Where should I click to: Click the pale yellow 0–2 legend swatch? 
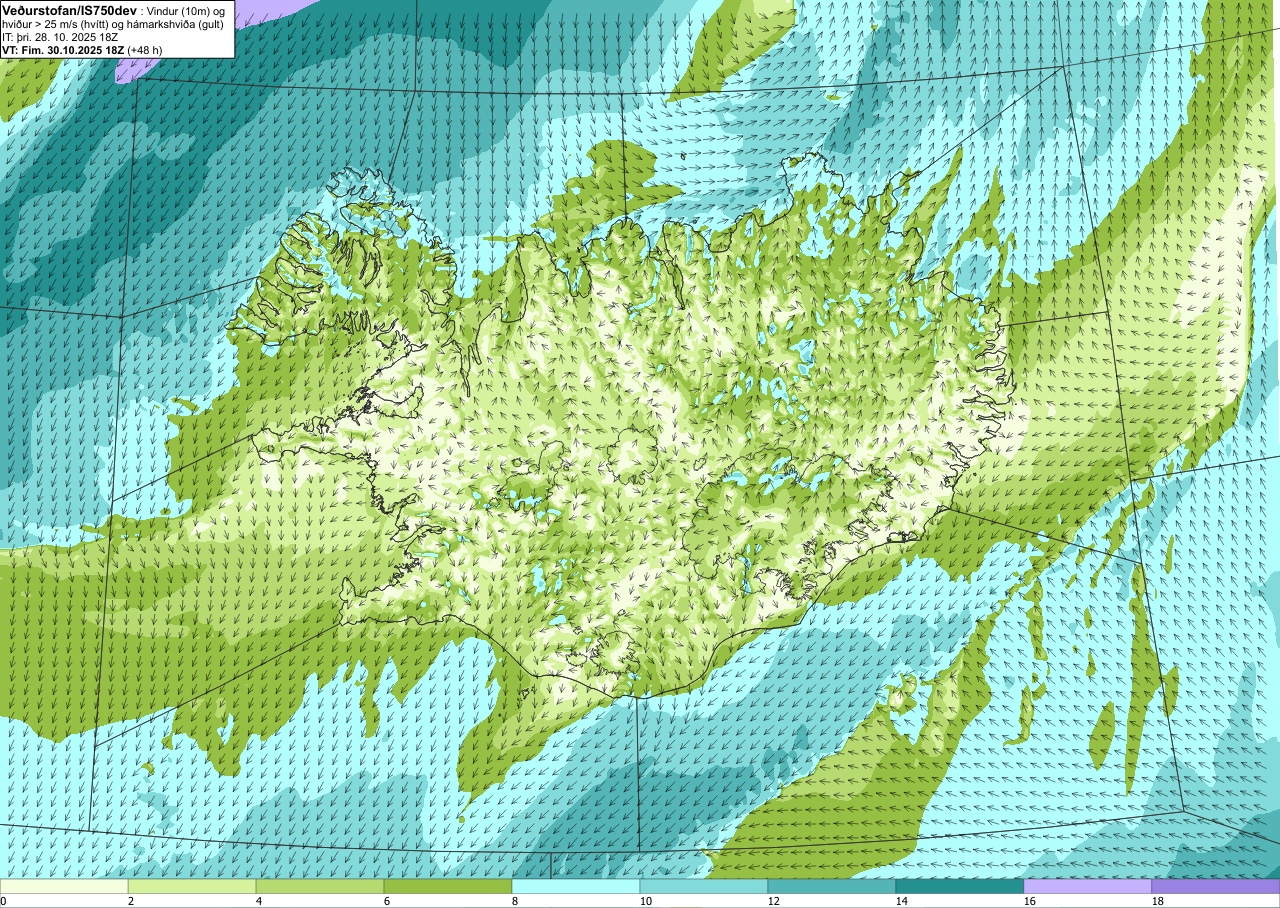(x=64, y=886)
